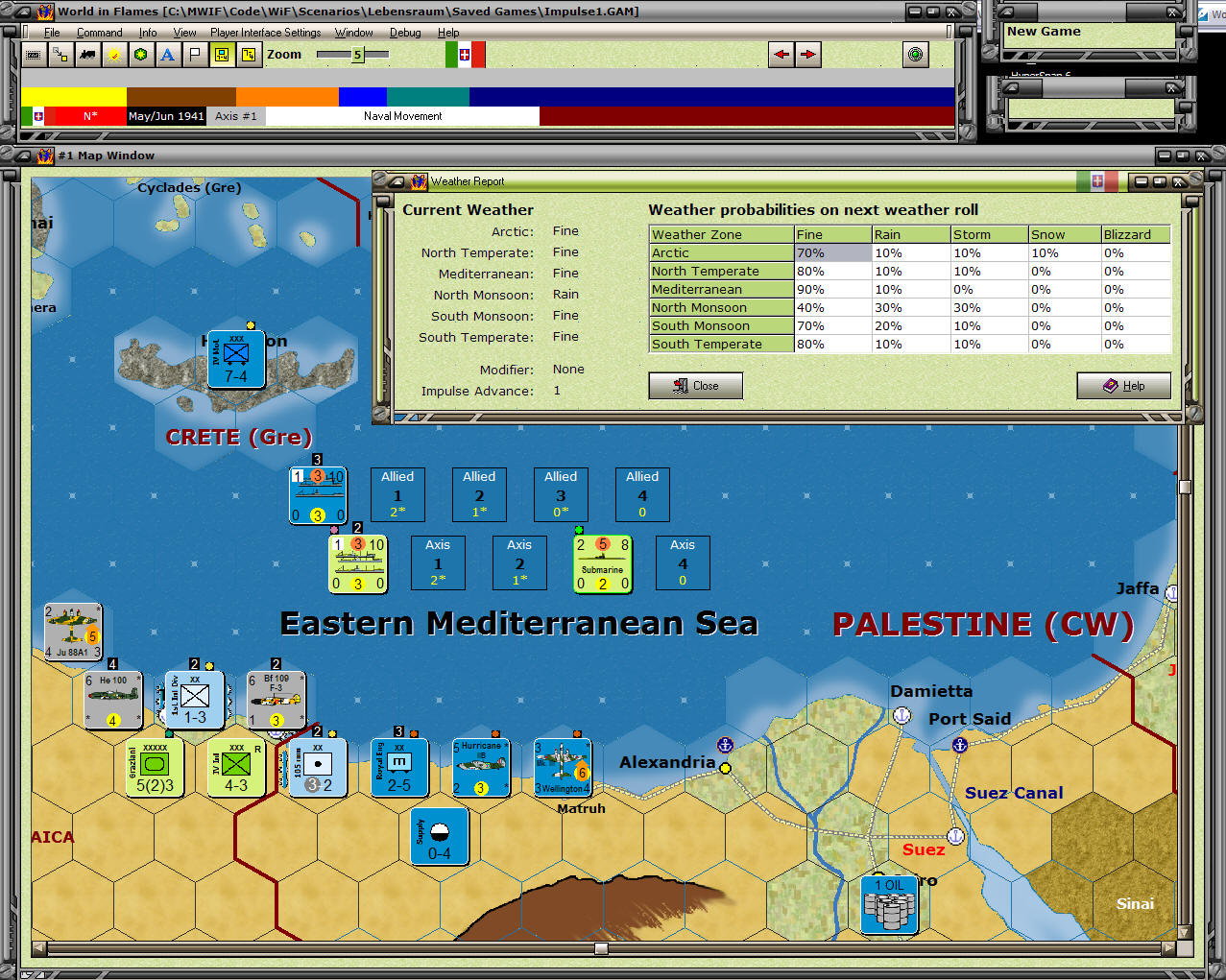The width and height of the screenshot is (1226, 980).
Task: Click the Damietta city marker
Action: pyautogui.click(x=901, y=715)
